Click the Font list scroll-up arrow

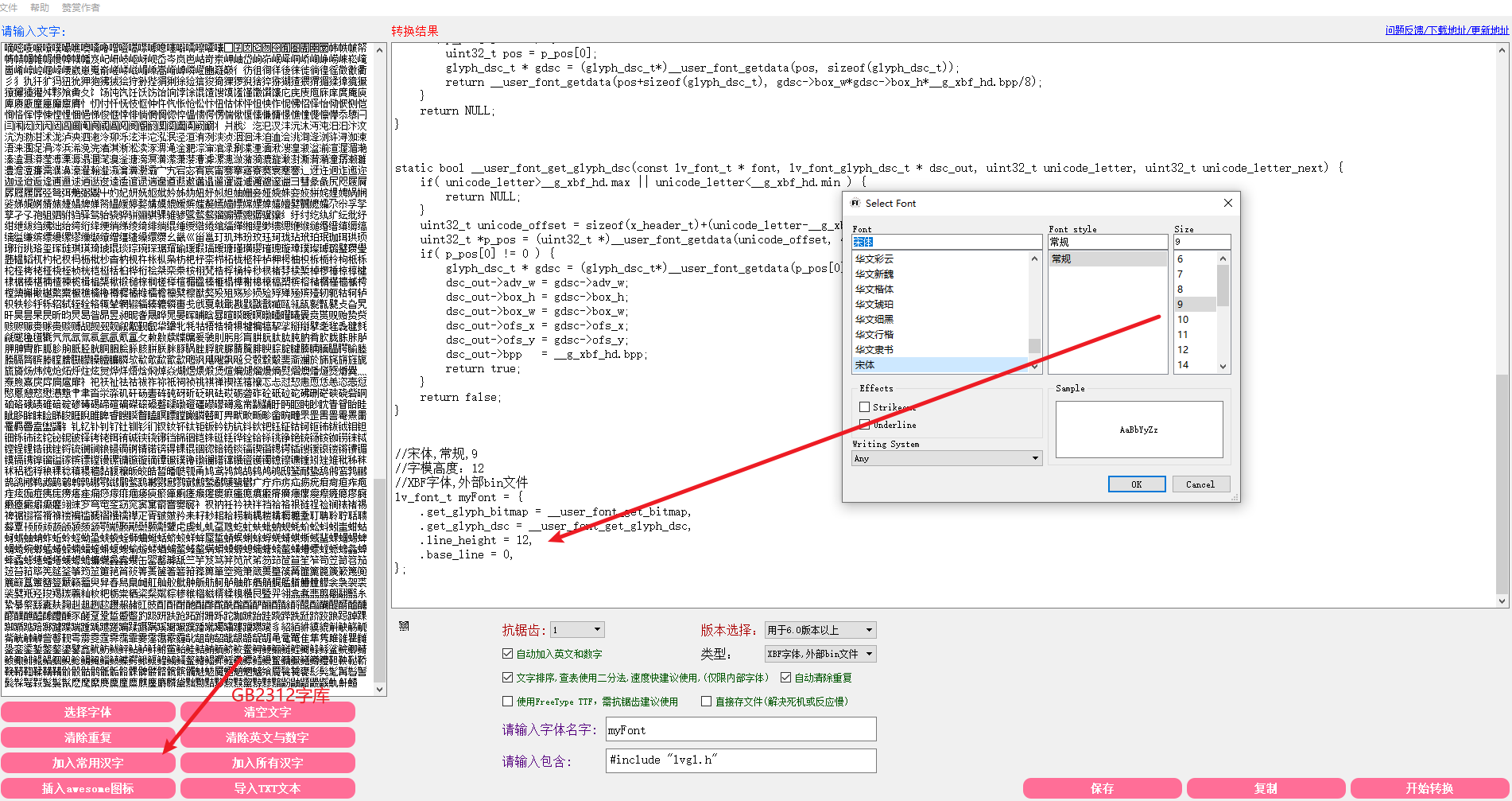pyautogui.click(x=1034, y=258)
